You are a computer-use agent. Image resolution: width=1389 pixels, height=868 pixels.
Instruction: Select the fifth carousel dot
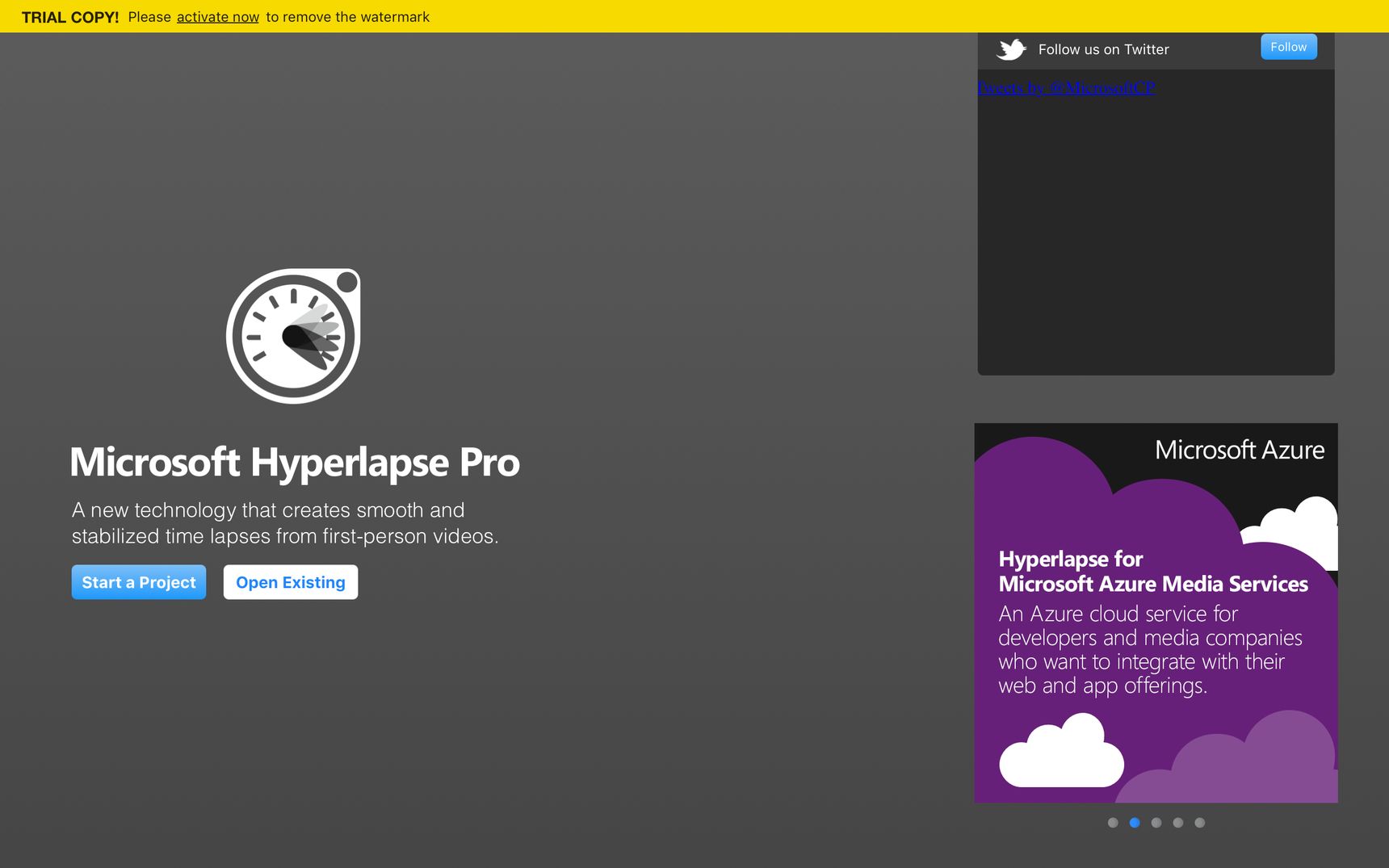pos(1200,823)
